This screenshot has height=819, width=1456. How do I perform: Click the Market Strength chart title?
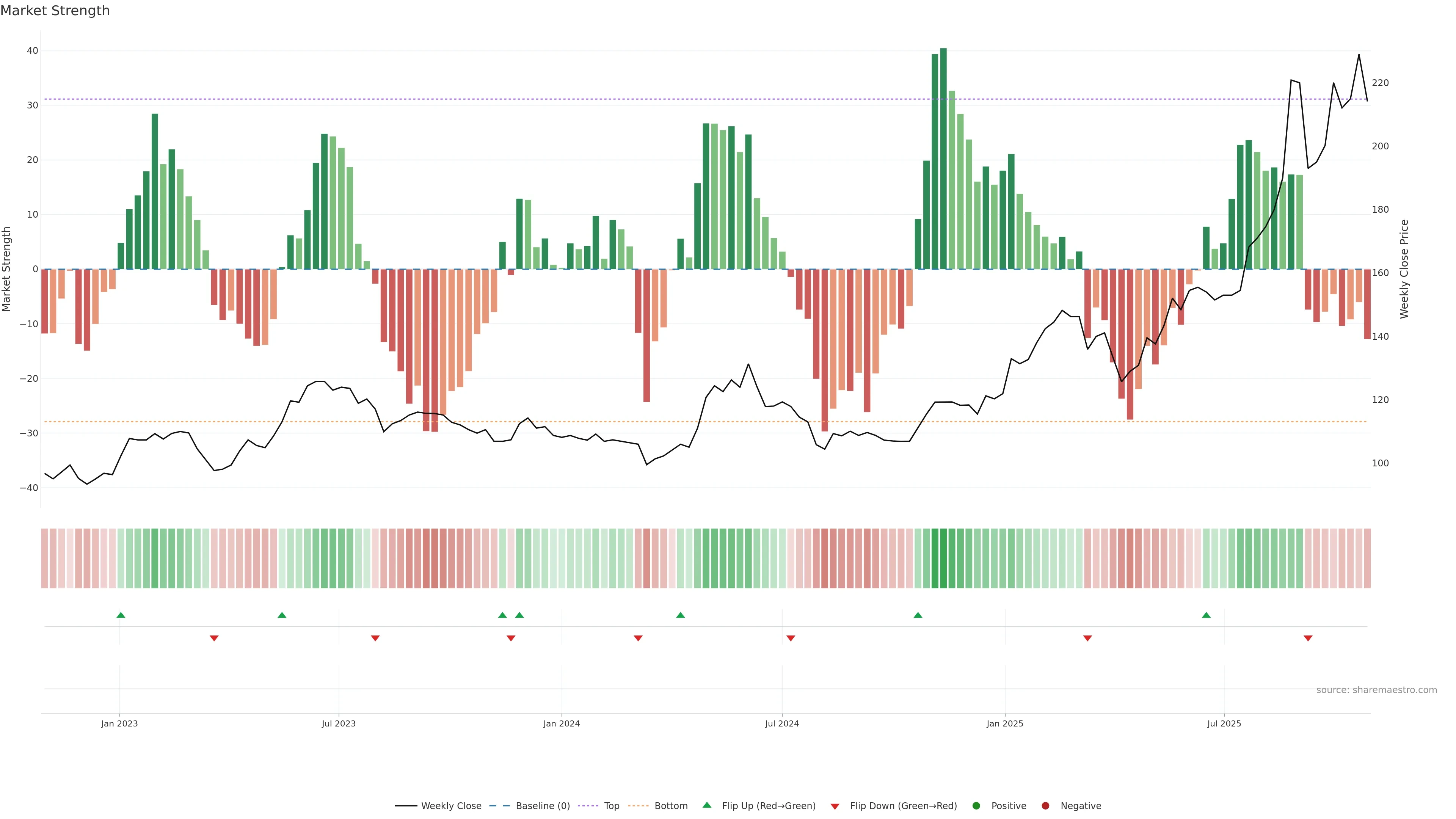(x=55, y=11)
